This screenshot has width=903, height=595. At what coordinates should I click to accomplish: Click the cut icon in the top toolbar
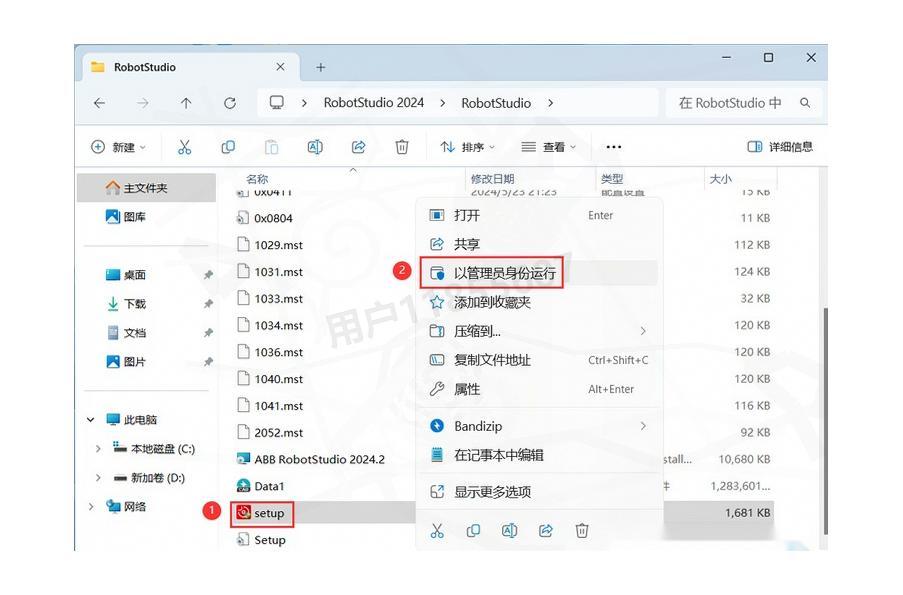coord(184,147)
